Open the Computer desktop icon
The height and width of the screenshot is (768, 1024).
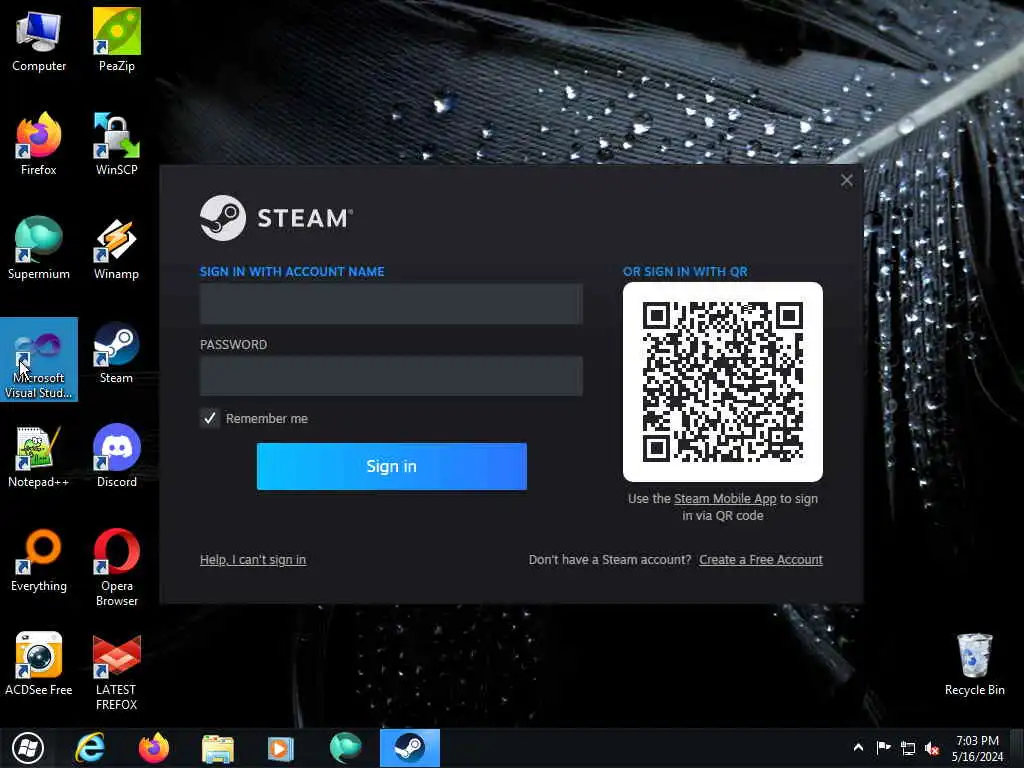pyautogui.click(x=39, y=40)
